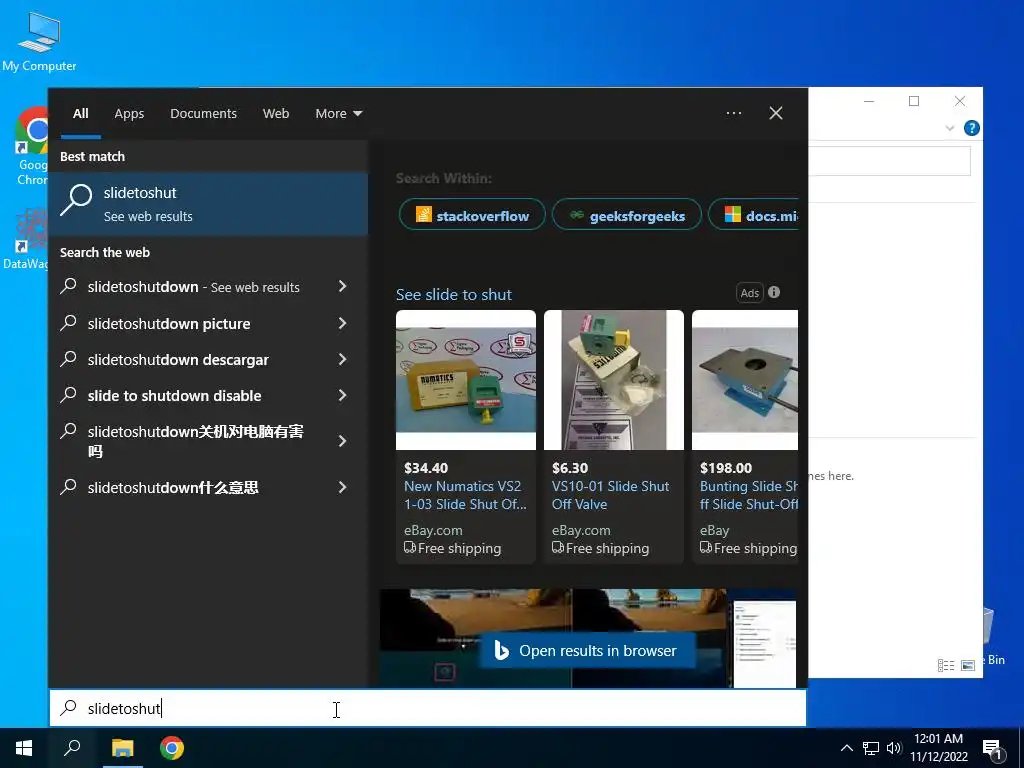The width and height of the screenshot is (1024, 768).
Task: Expand the slidetoshutdown descargar arrow
Action: 342,359
